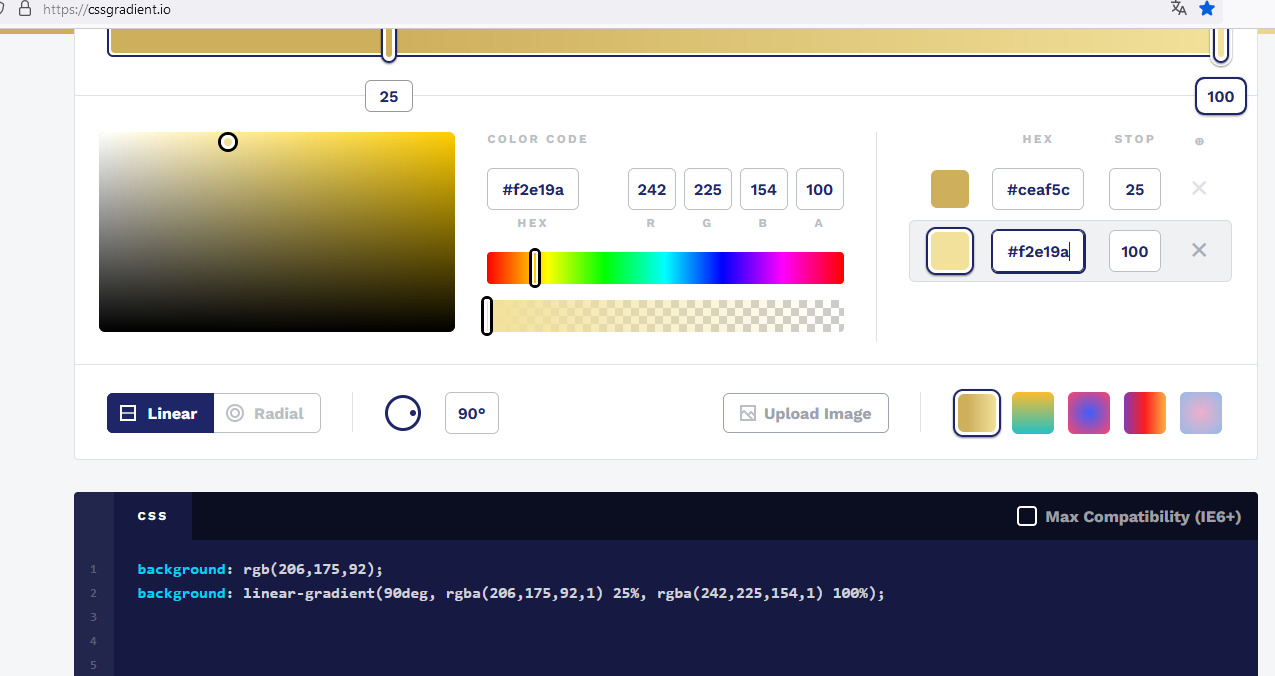Click the #ceaf5c color swatch
The width and height of the screenshot is (1275, 676).
point(949,189)
